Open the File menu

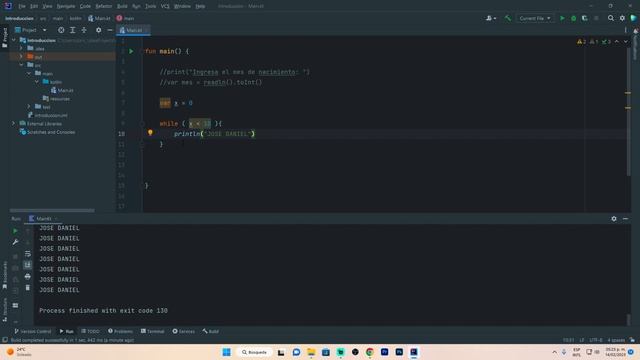pos(22,7)
